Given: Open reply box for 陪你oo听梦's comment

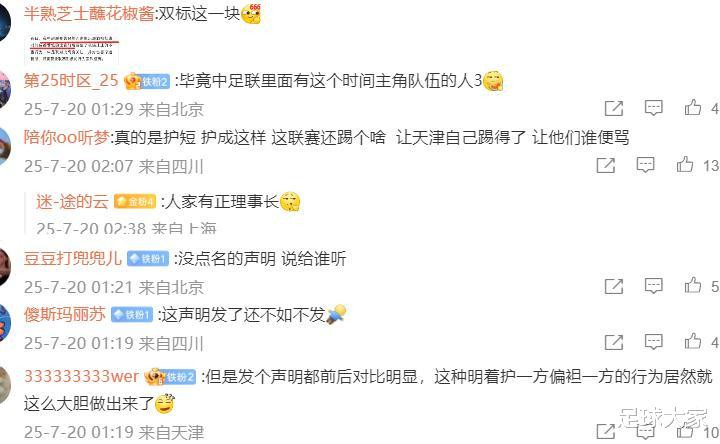Looking at the screenshot, I should tap(645, 165).
